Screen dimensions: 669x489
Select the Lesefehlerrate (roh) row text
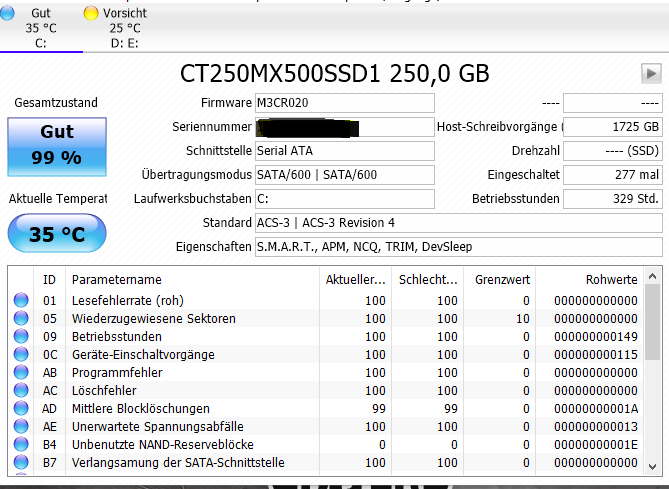[128, 300]
